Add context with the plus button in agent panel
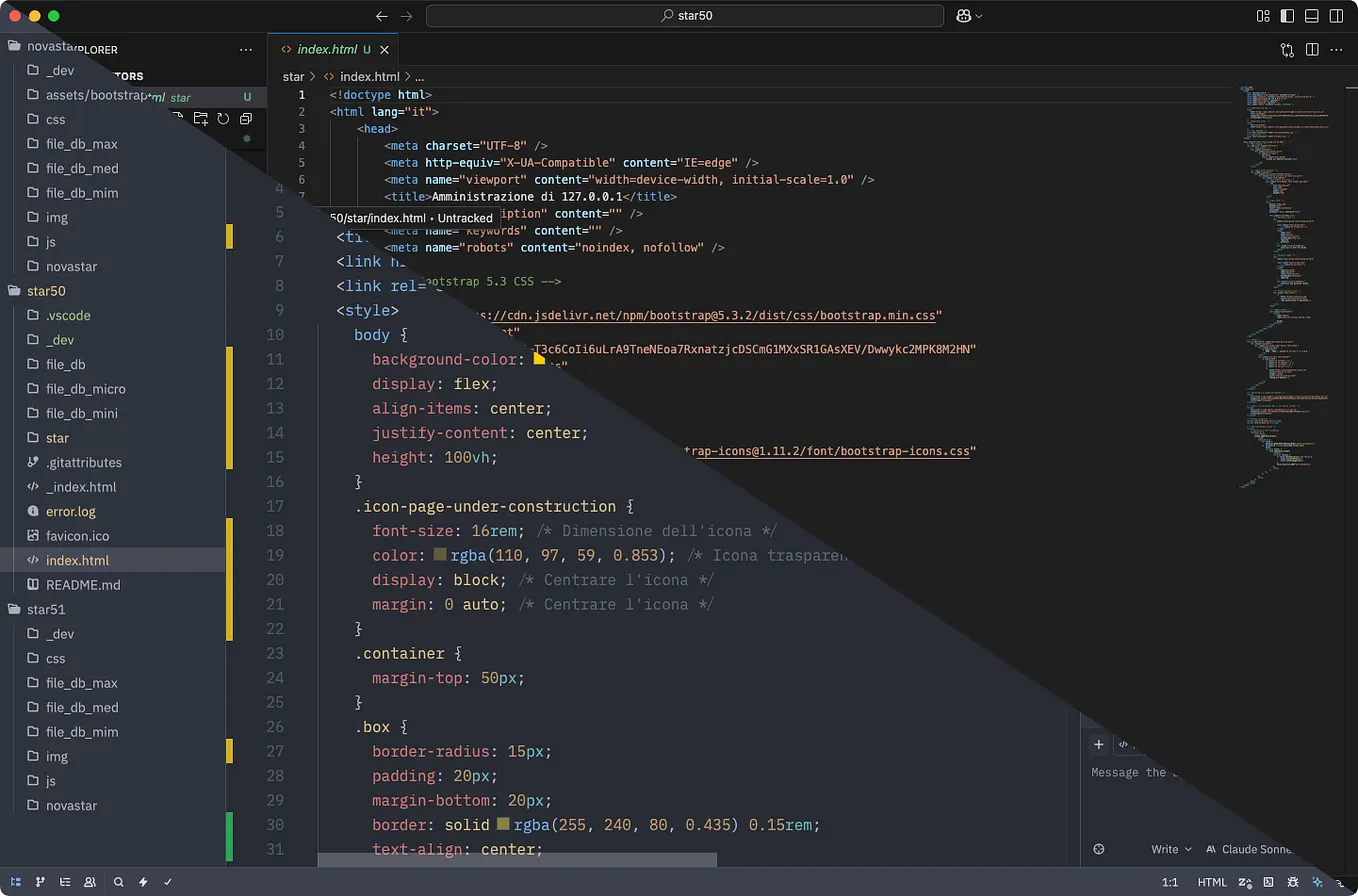Image resolution: width=1358 pixels, height=896 pixels. 1099,744
